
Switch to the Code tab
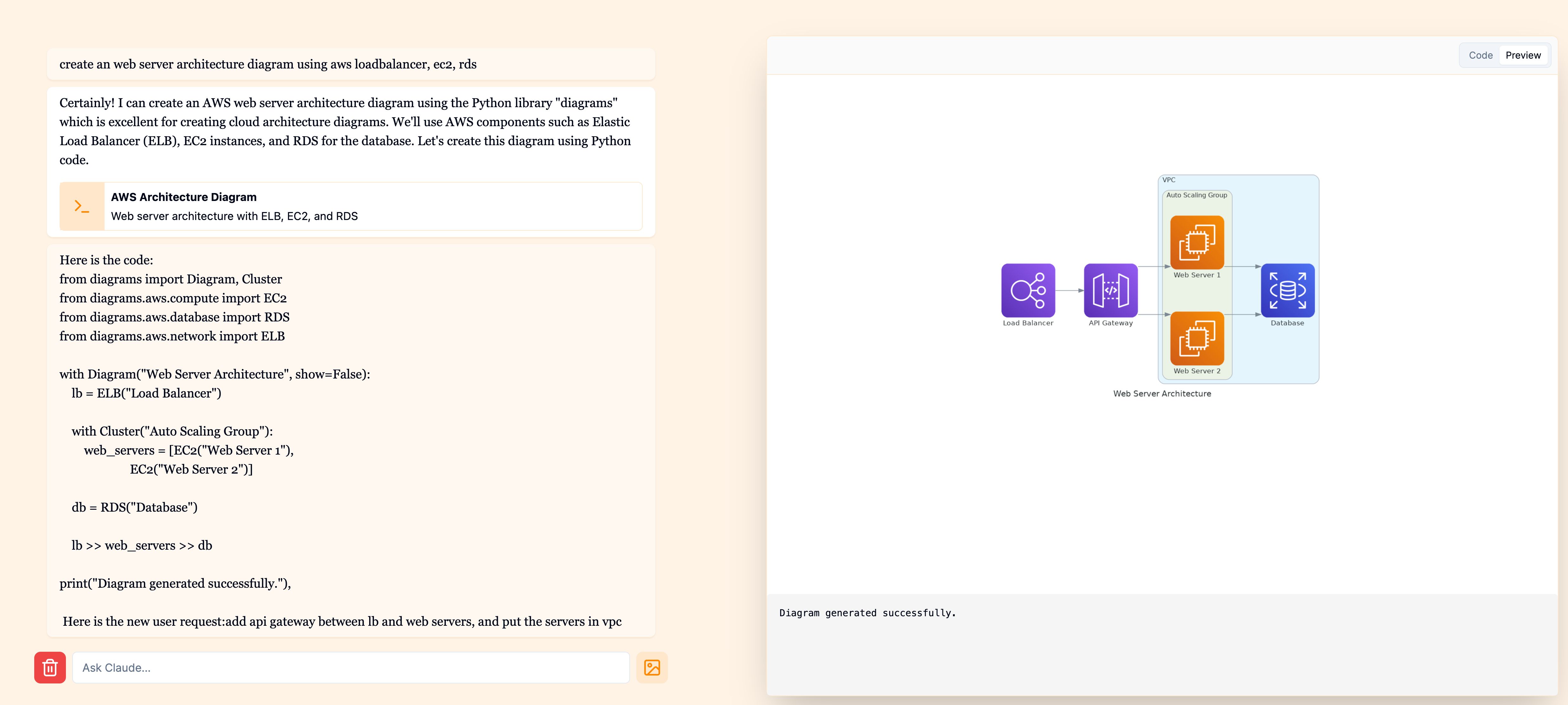pos(1480,55)
